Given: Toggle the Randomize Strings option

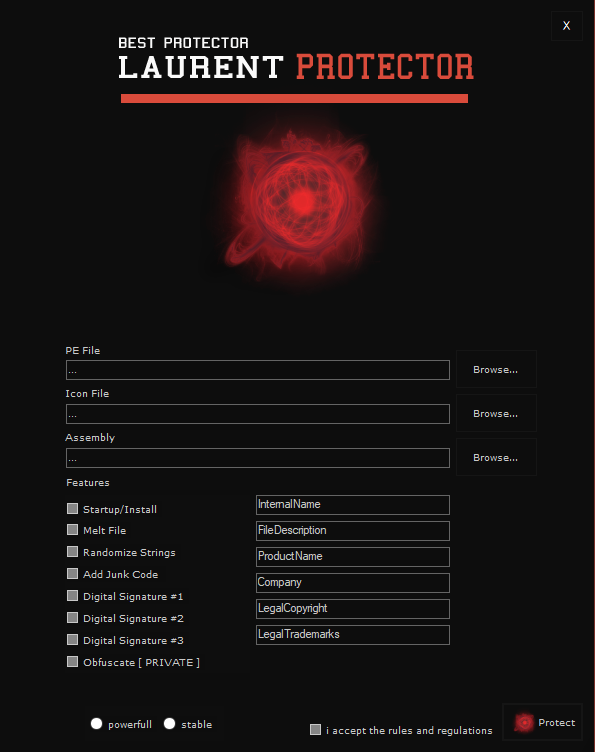Looking at the screenshot, I should click(72, 552).
